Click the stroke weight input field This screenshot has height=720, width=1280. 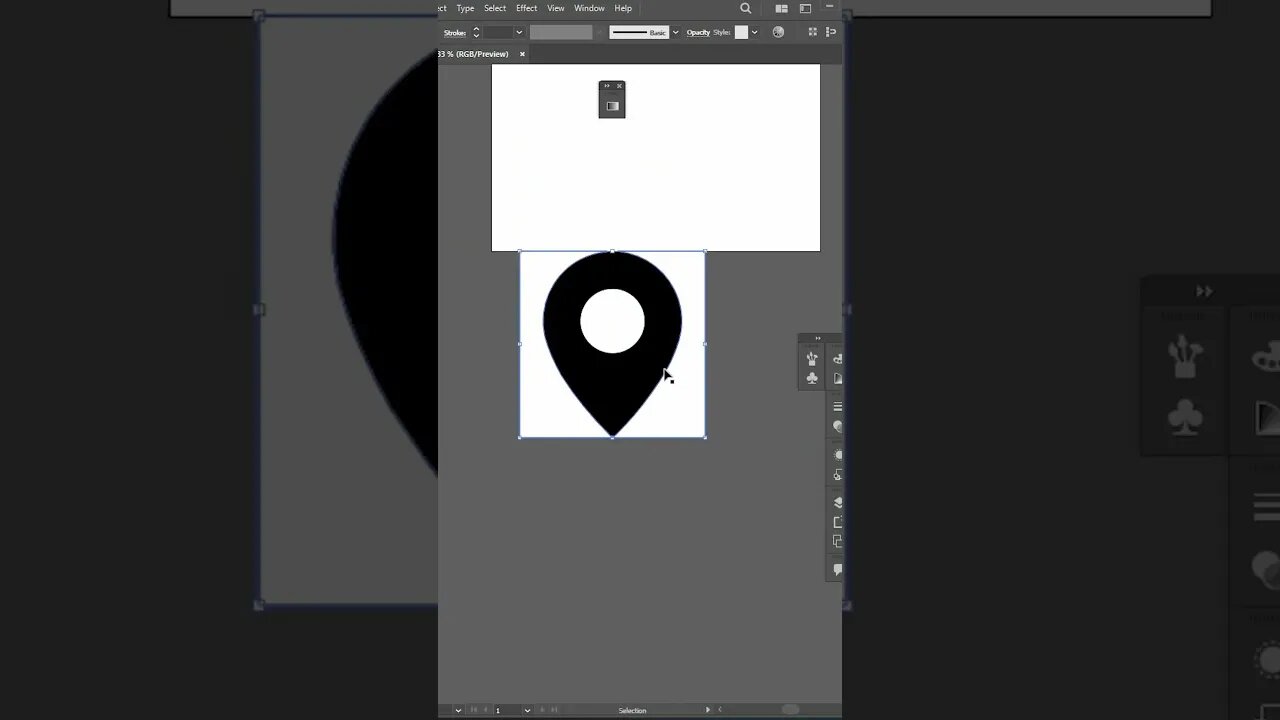point(498,32)
